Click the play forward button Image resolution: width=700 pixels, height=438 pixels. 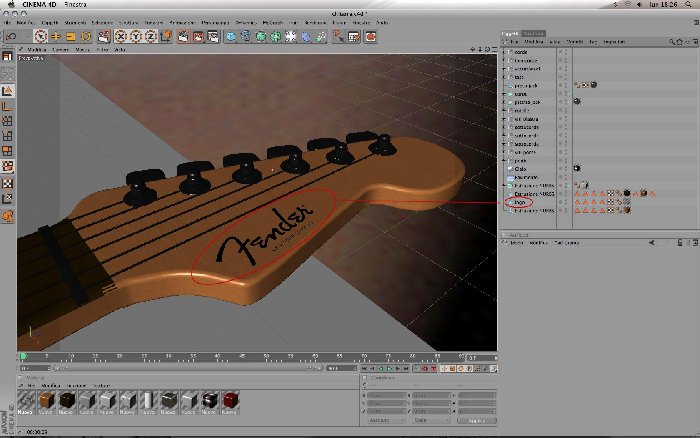(389, 368)
